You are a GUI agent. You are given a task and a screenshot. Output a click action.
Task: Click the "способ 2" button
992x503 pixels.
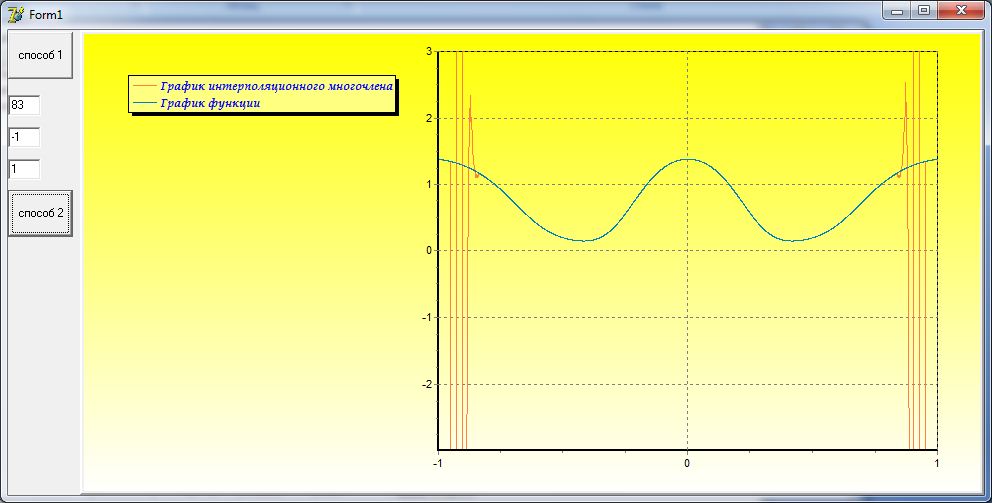coord(40,213)
